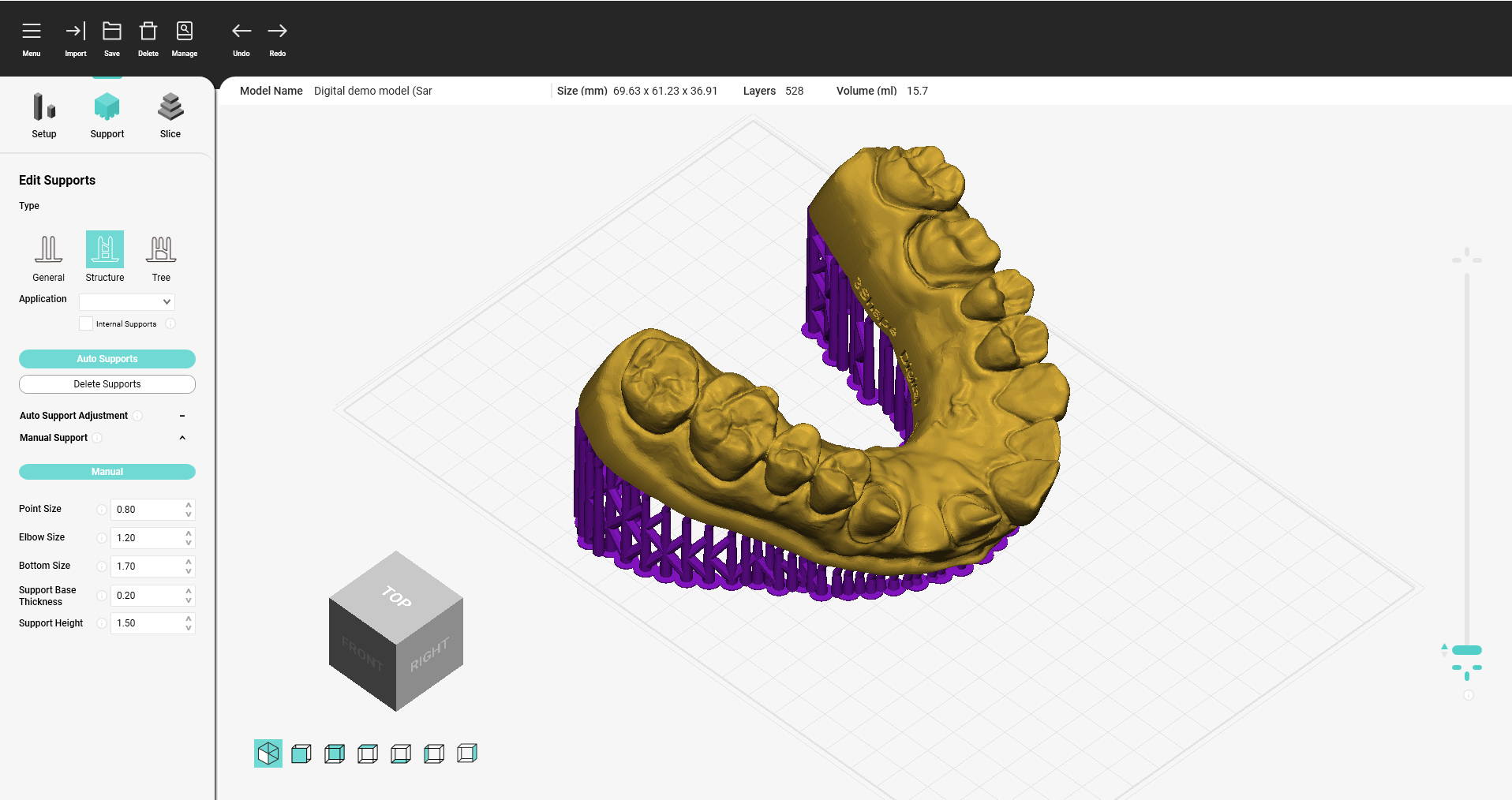Show Manual Support info icon
The image size is (1512, 800).
[x=97, y=438]
